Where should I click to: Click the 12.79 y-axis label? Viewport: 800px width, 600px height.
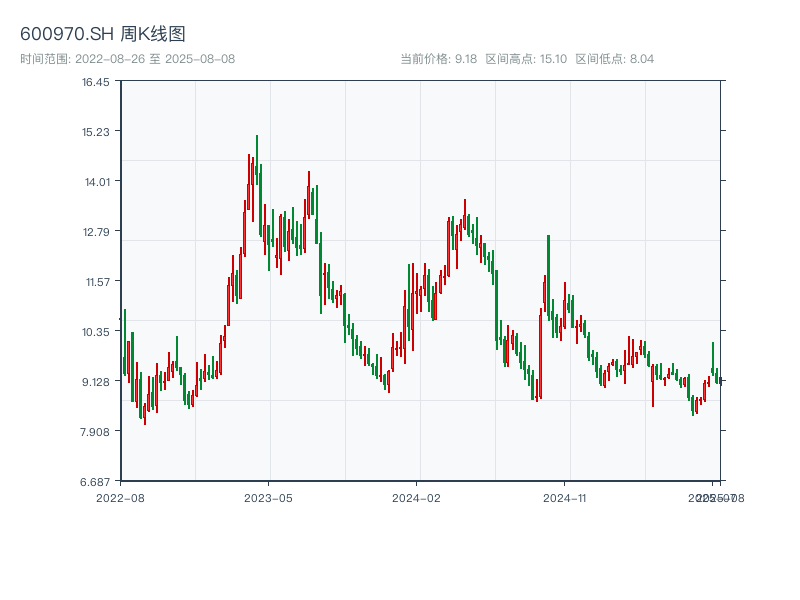pos(96,232)
